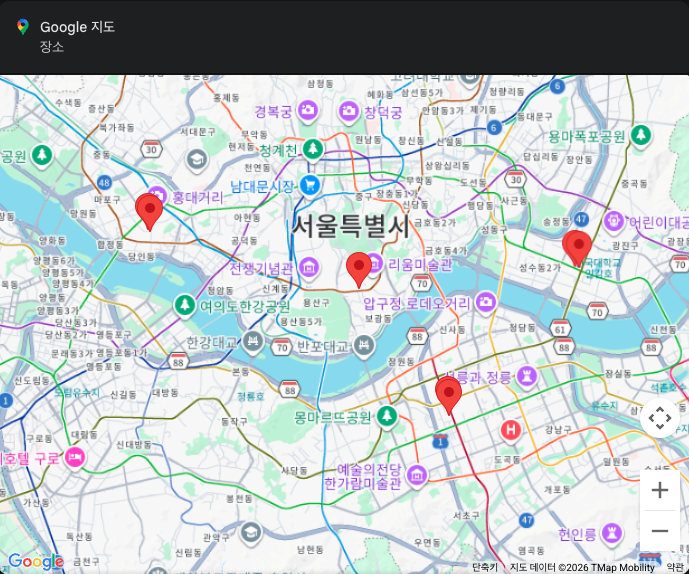Click the pink hotel pin near 구로
This screenshot has width=689, height=574.
point(76,457)
